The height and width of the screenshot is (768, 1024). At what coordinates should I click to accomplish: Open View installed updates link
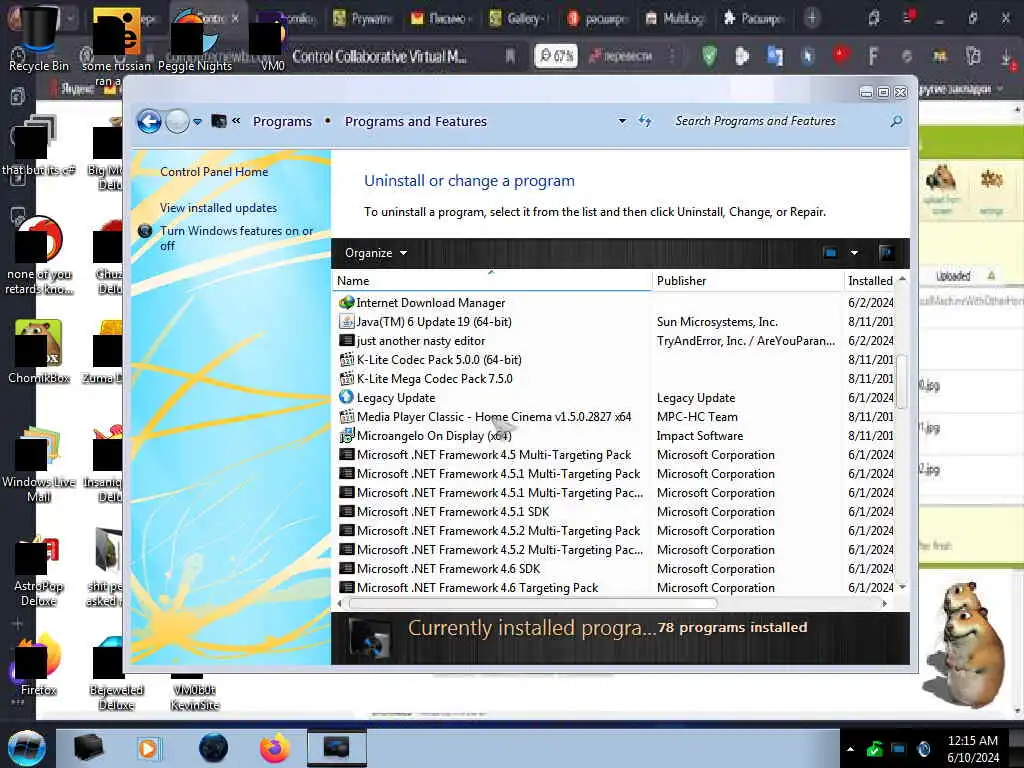tap(218, 208)
